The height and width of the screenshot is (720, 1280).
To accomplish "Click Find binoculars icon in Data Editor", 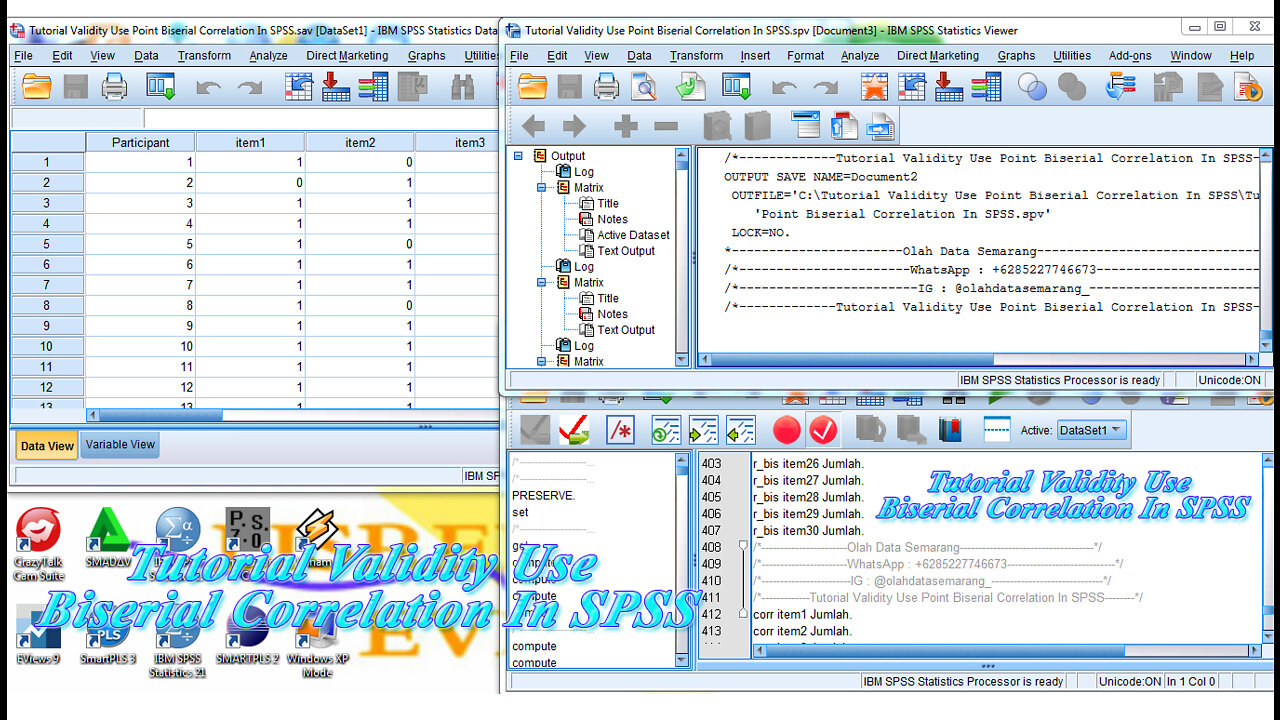I will pyautogui.click(x=462, y=88).
